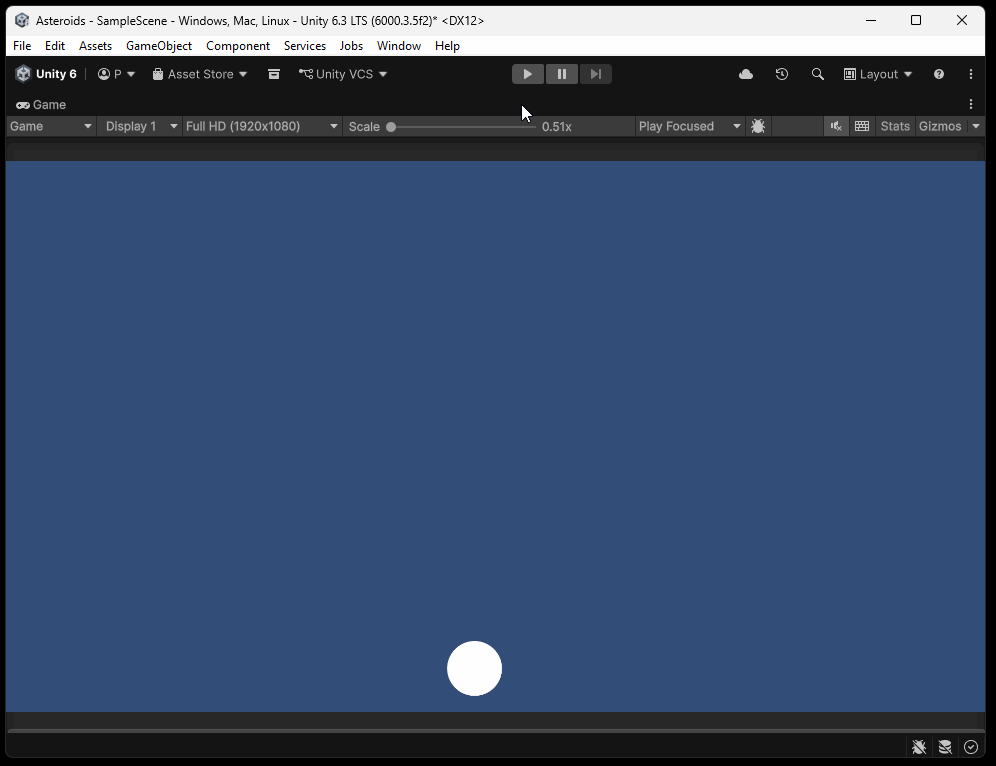The image size is (996, 766).
Task: Open the Component menu
Action: 238,46
